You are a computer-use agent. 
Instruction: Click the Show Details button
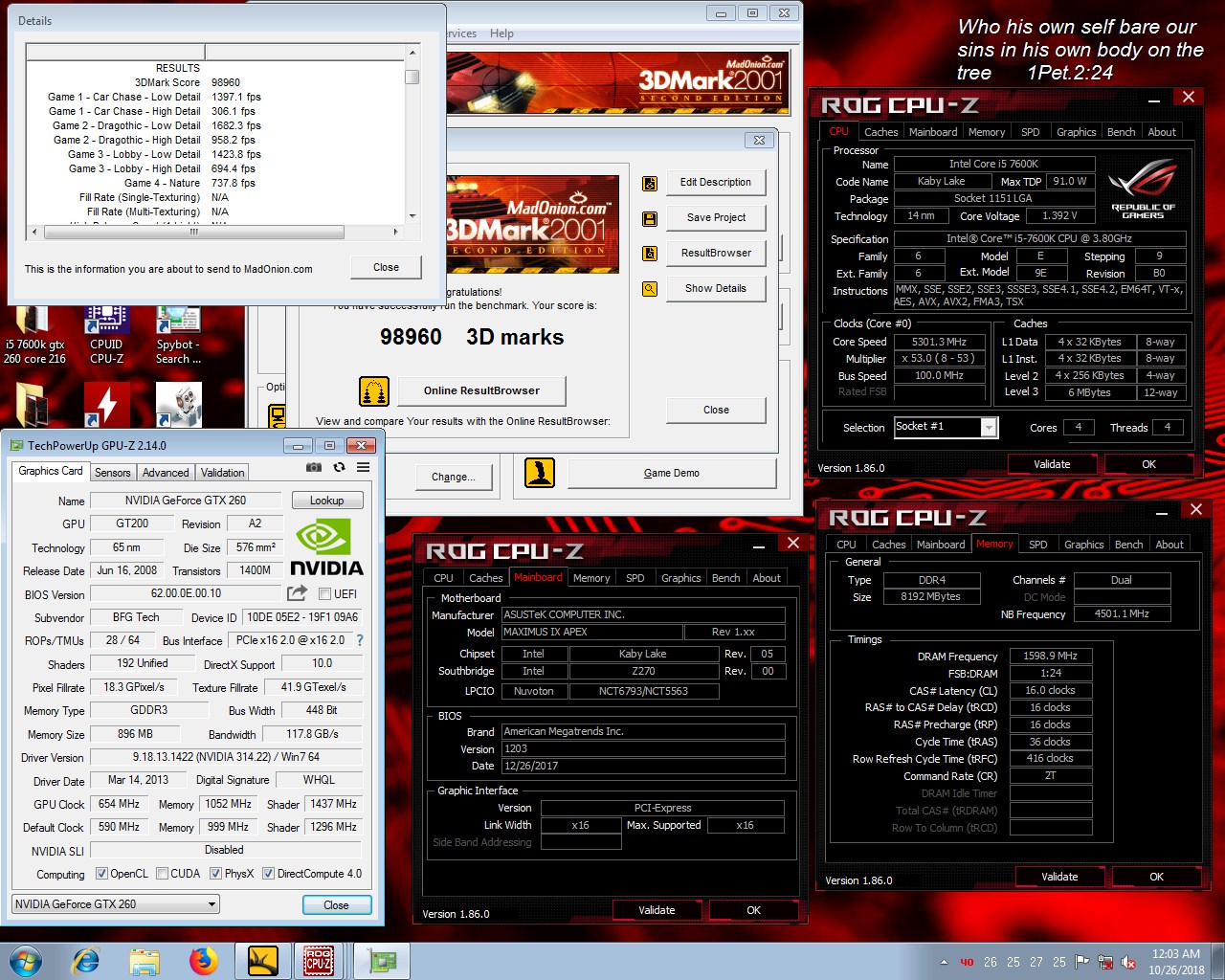pyautogui.click(x=716, y=288)
